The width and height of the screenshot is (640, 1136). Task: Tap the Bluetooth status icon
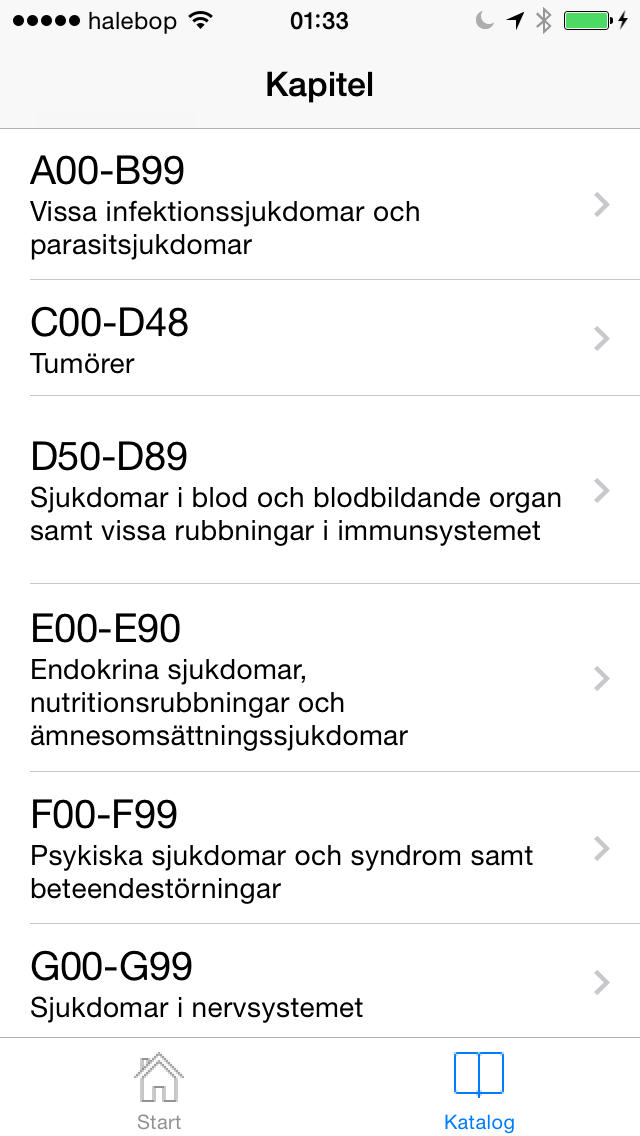tap(544, 21)
